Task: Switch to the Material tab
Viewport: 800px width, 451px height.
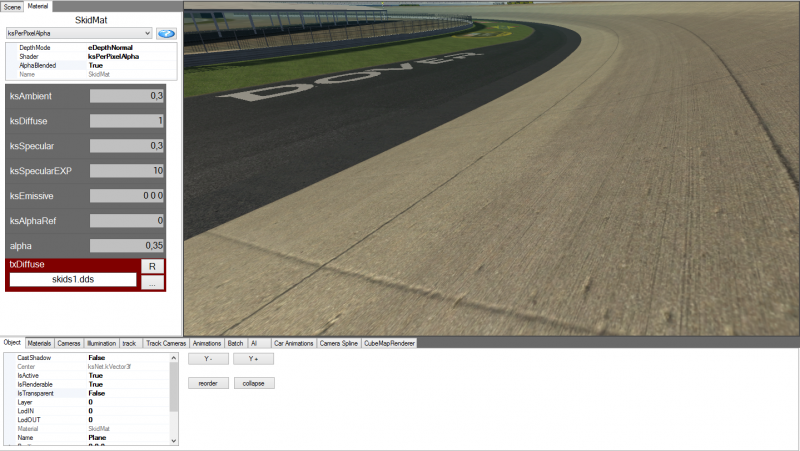Action: [38, 6]
